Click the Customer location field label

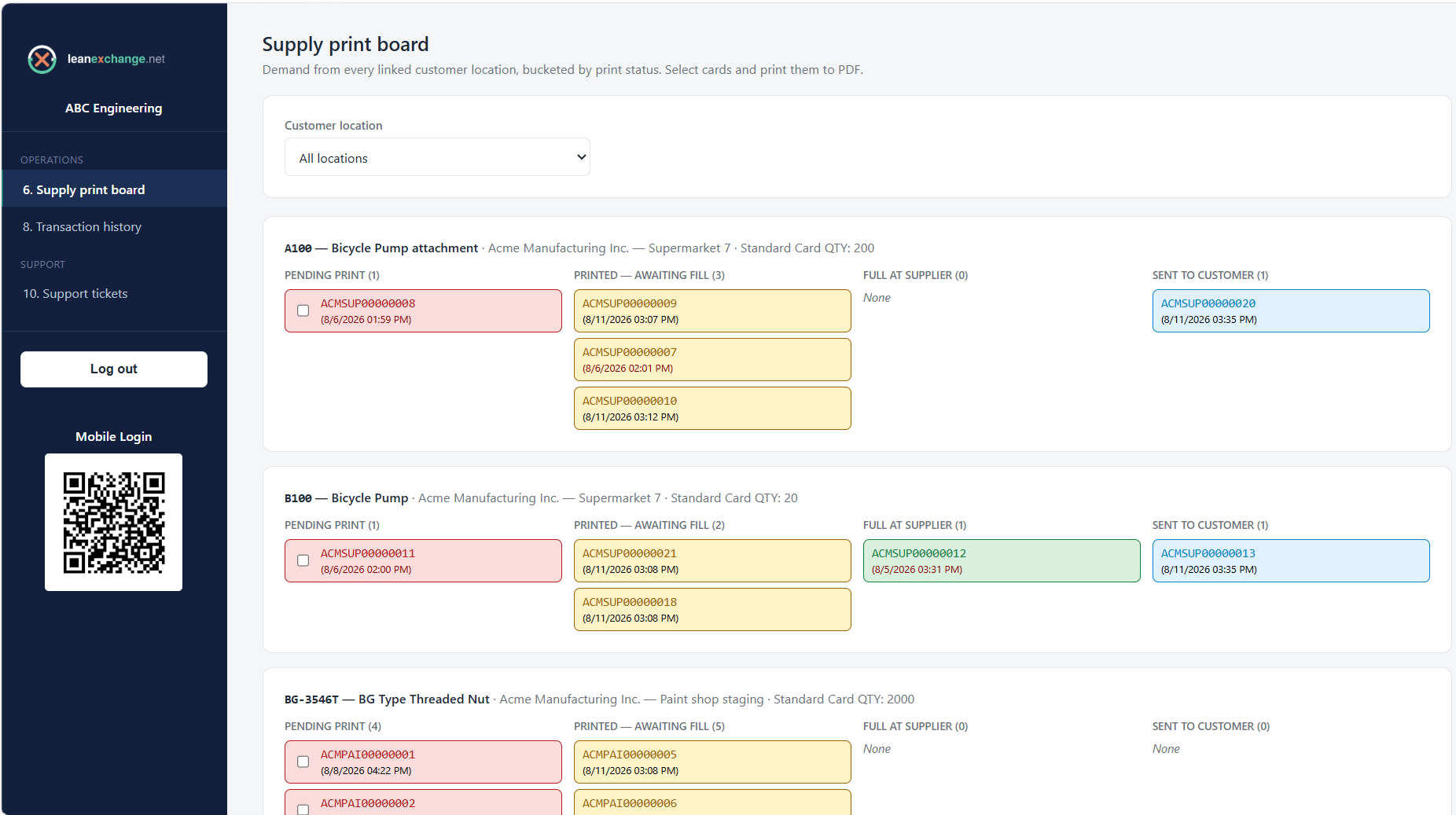coord(333,125)
